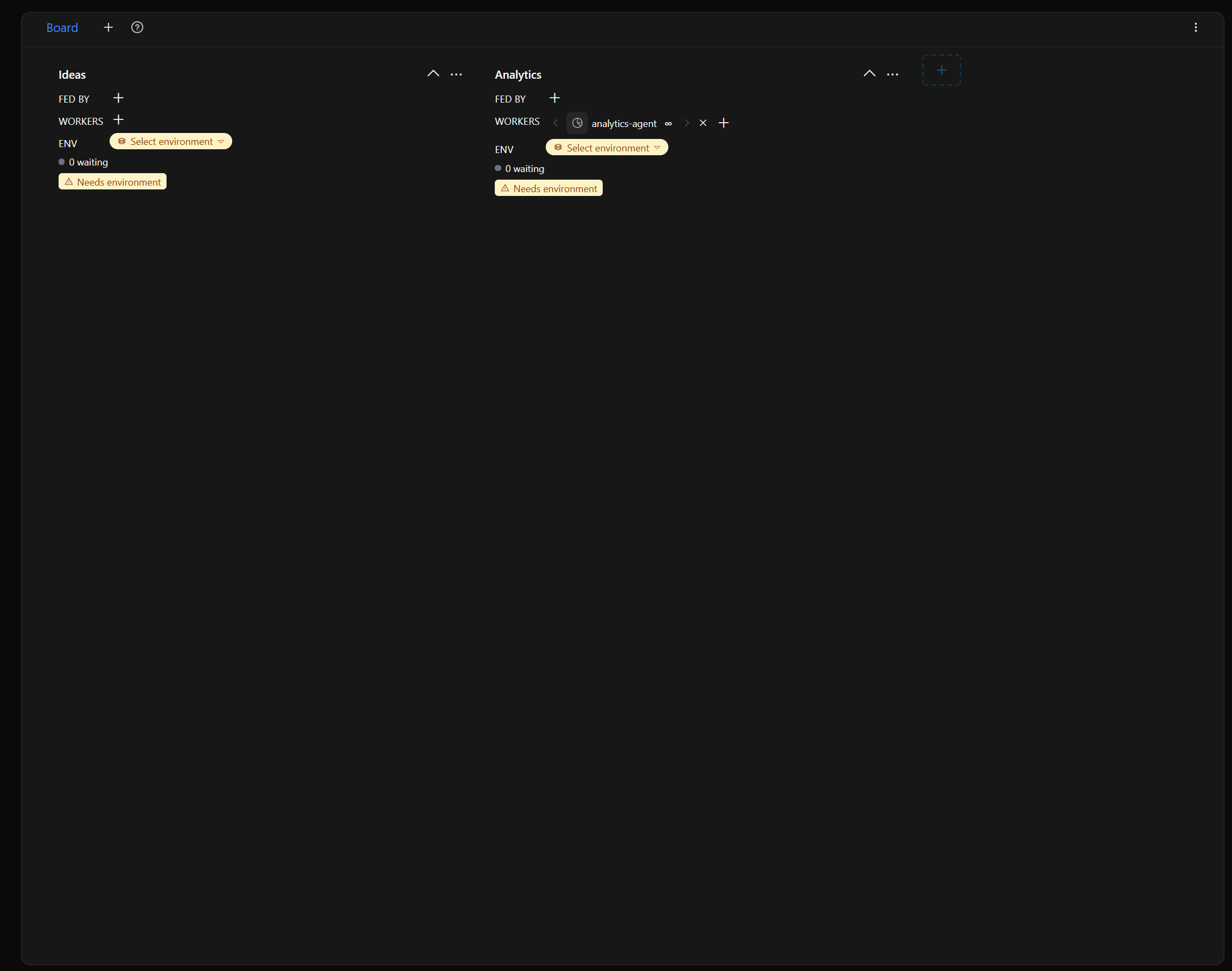Open the Analytics column options menu
1232x971 pixels.
[x=893, y=74]
